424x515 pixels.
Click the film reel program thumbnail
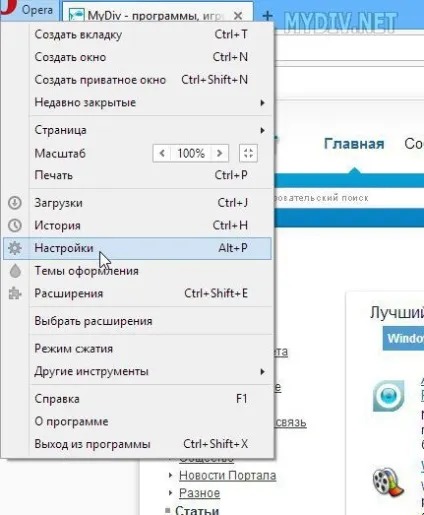388,482
